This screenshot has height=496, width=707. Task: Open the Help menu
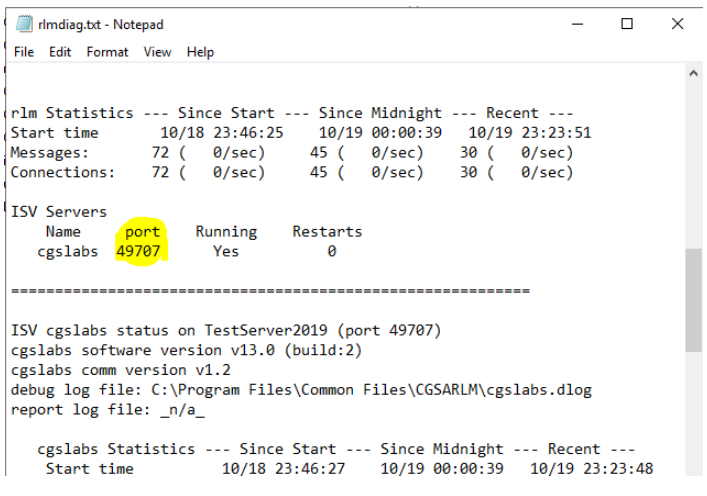pos(200,52)
